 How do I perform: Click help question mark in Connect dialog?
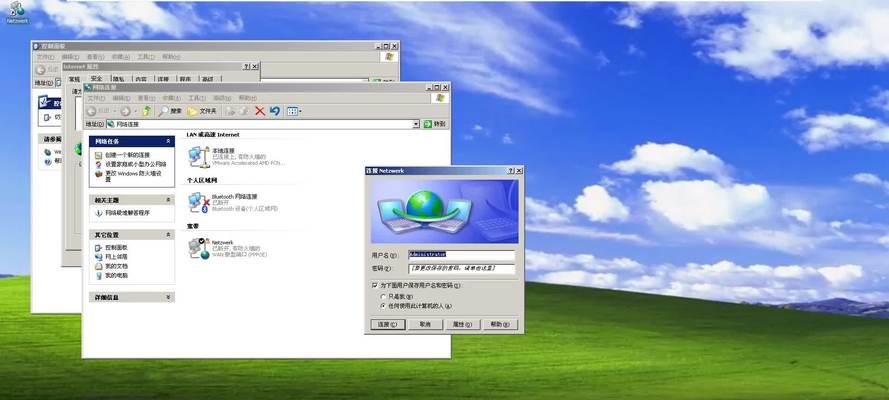pyautogui.click(x=510, y=171)
